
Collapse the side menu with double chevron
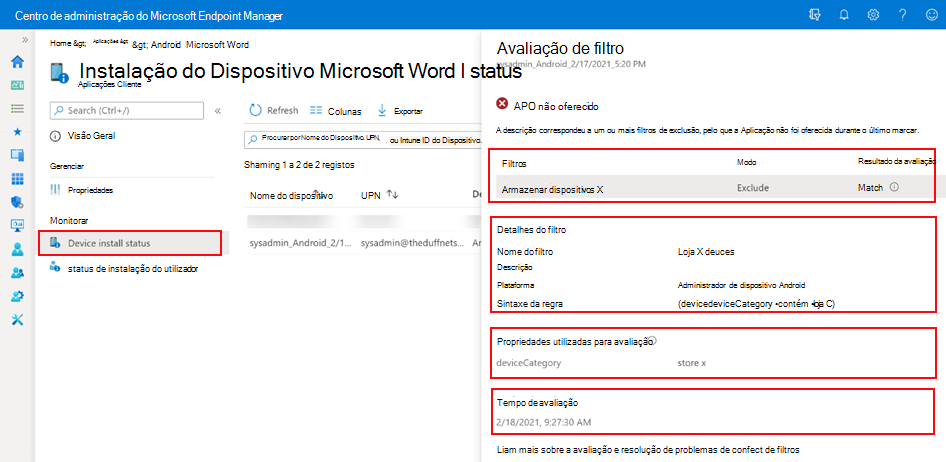(218, 111)
